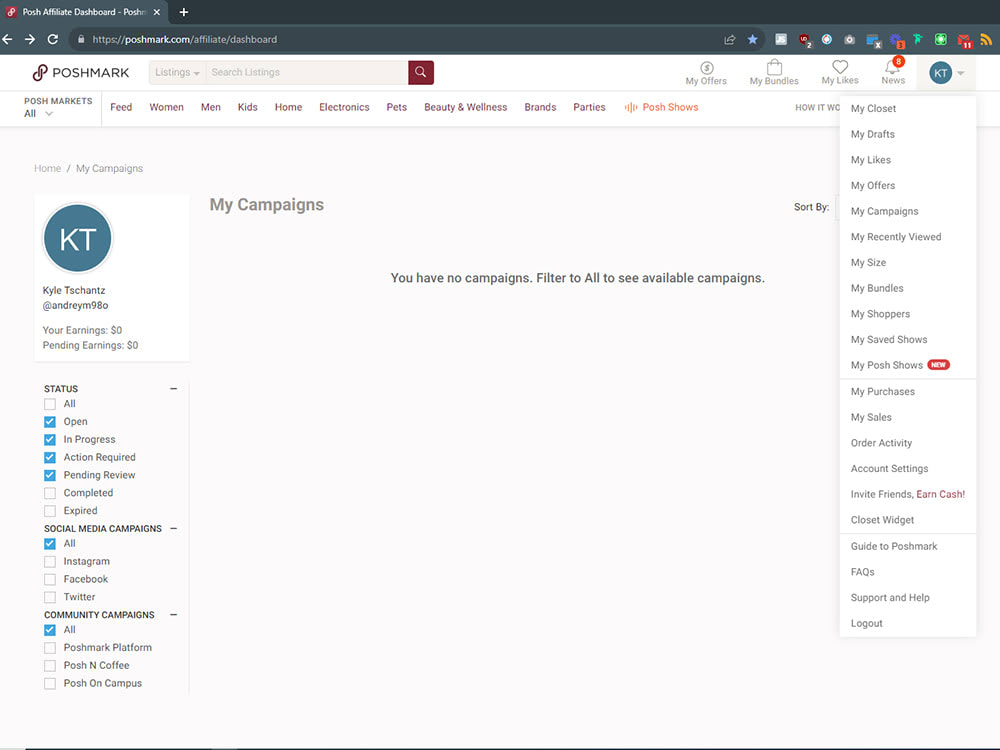Open the Women category link
Viewport: 1000px width, 750px height.
click(x=166, y=107)
